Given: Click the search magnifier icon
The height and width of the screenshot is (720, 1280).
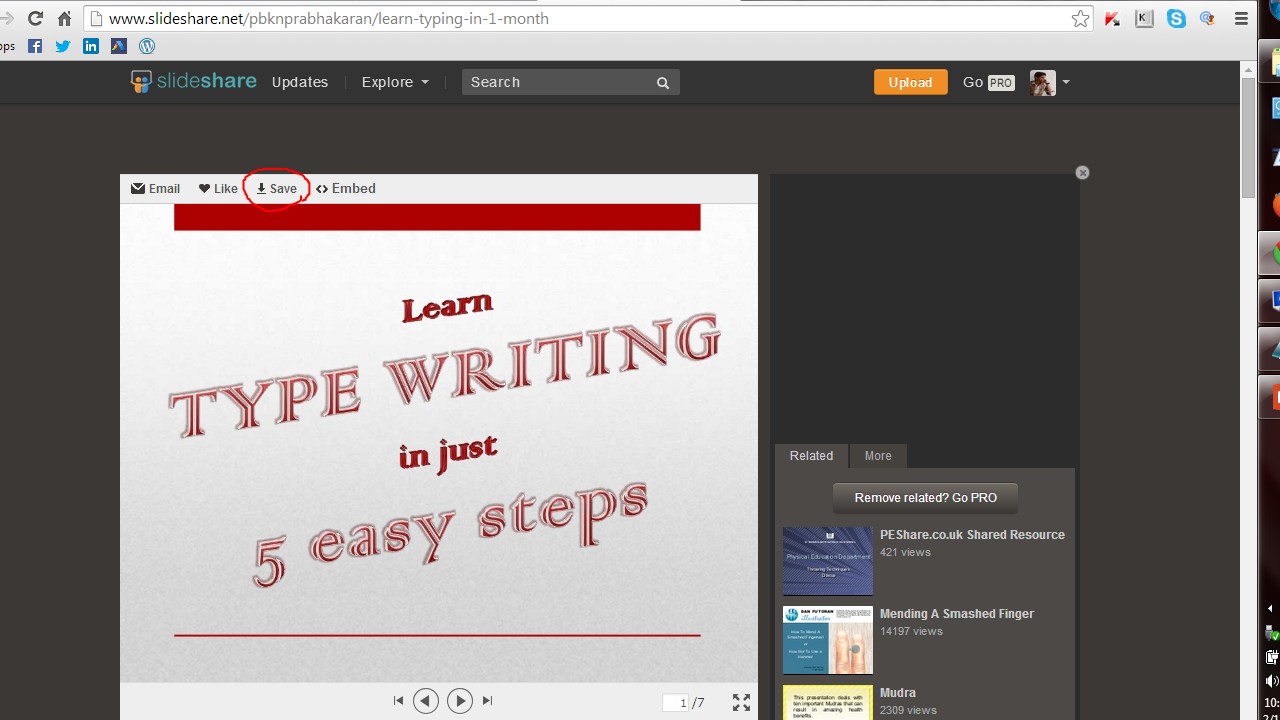Looking at the screenshot, I should tap(662, 83).
